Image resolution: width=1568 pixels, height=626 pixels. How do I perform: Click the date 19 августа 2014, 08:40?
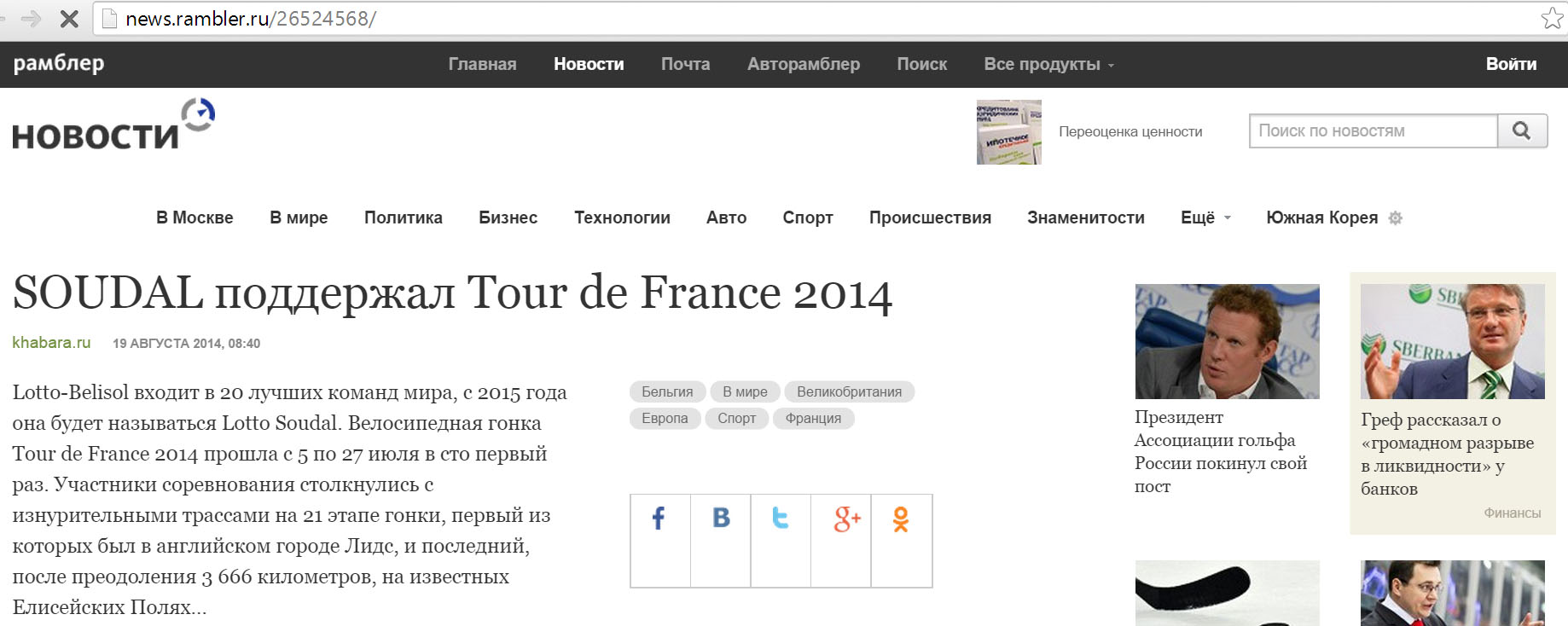coord(186,344)
